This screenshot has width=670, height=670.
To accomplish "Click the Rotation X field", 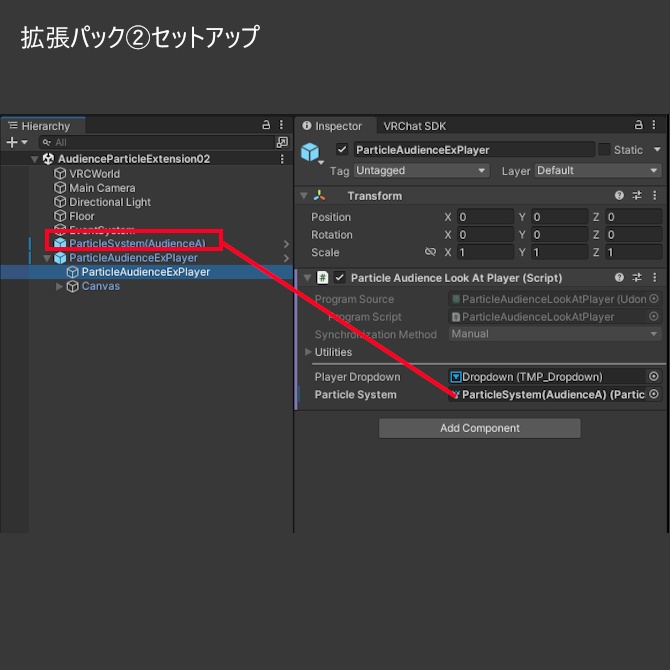I will 485,235.
